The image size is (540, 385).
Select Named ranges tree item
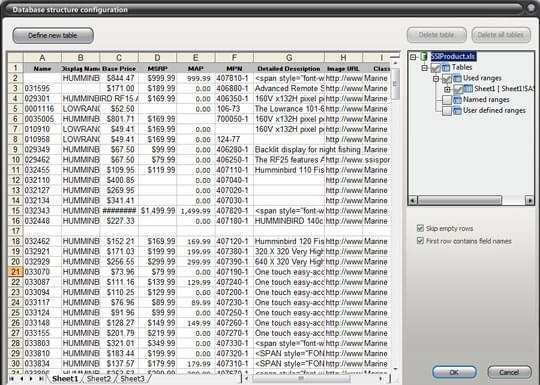point(486,100)
